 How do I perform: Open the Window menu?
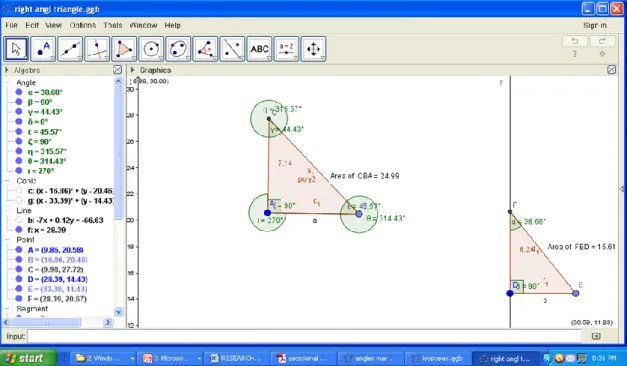coord(143,25)
